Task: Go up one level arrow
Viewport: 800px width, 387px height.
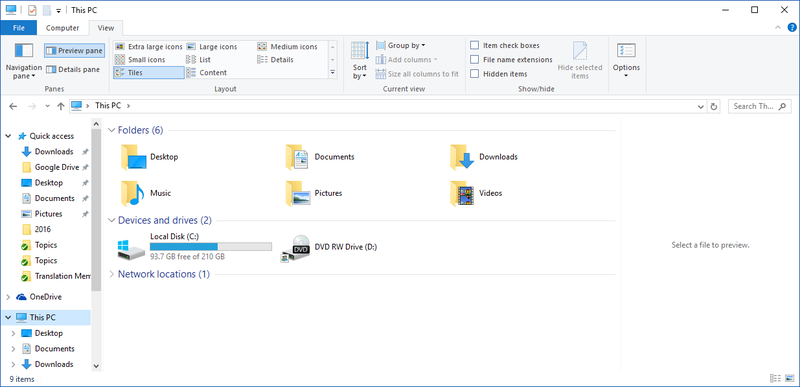Action: [61, 106]
